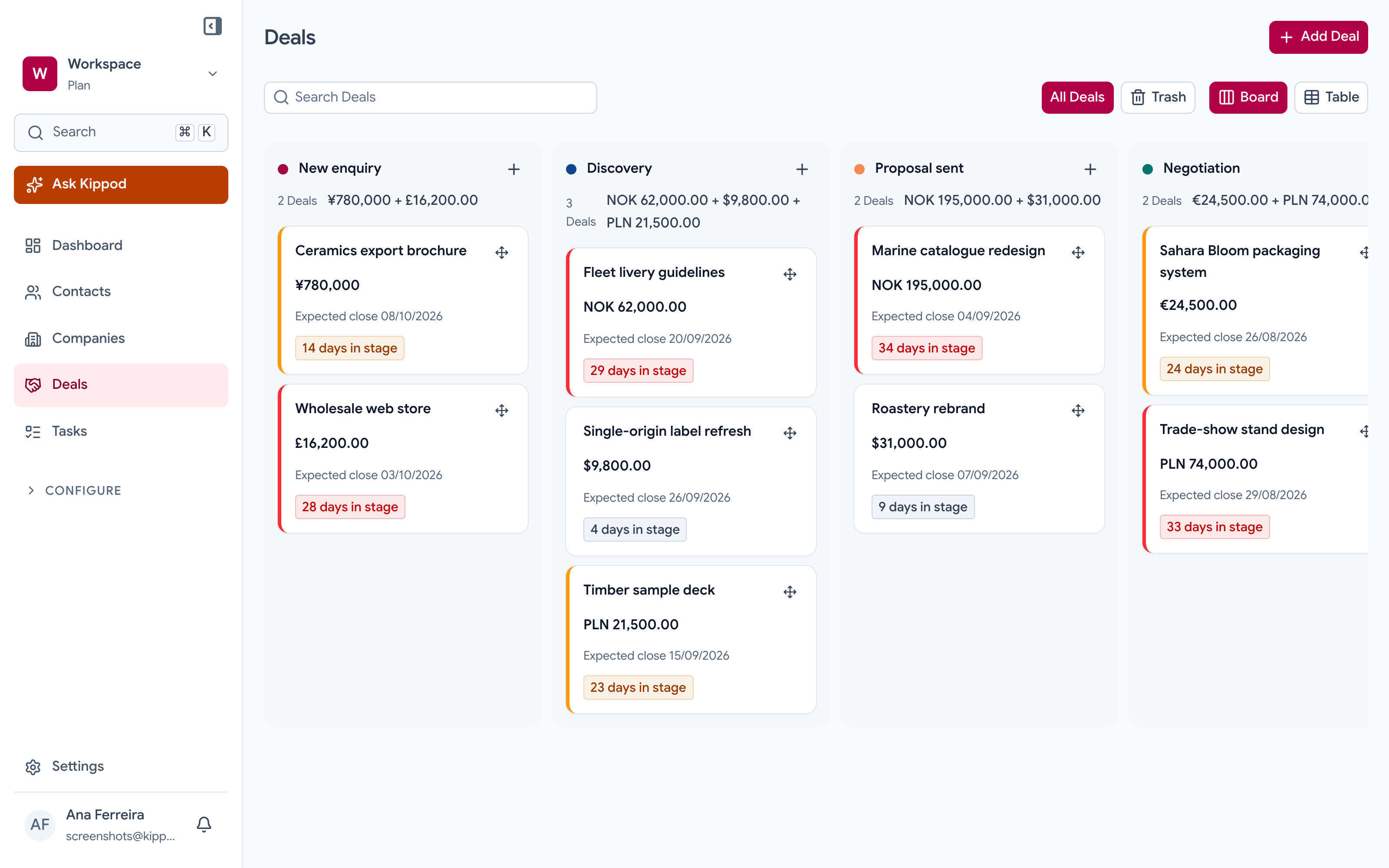Click the move handle on Roastery rebrand card
Screen dimensions: 1389x868
pos(1078,411)
